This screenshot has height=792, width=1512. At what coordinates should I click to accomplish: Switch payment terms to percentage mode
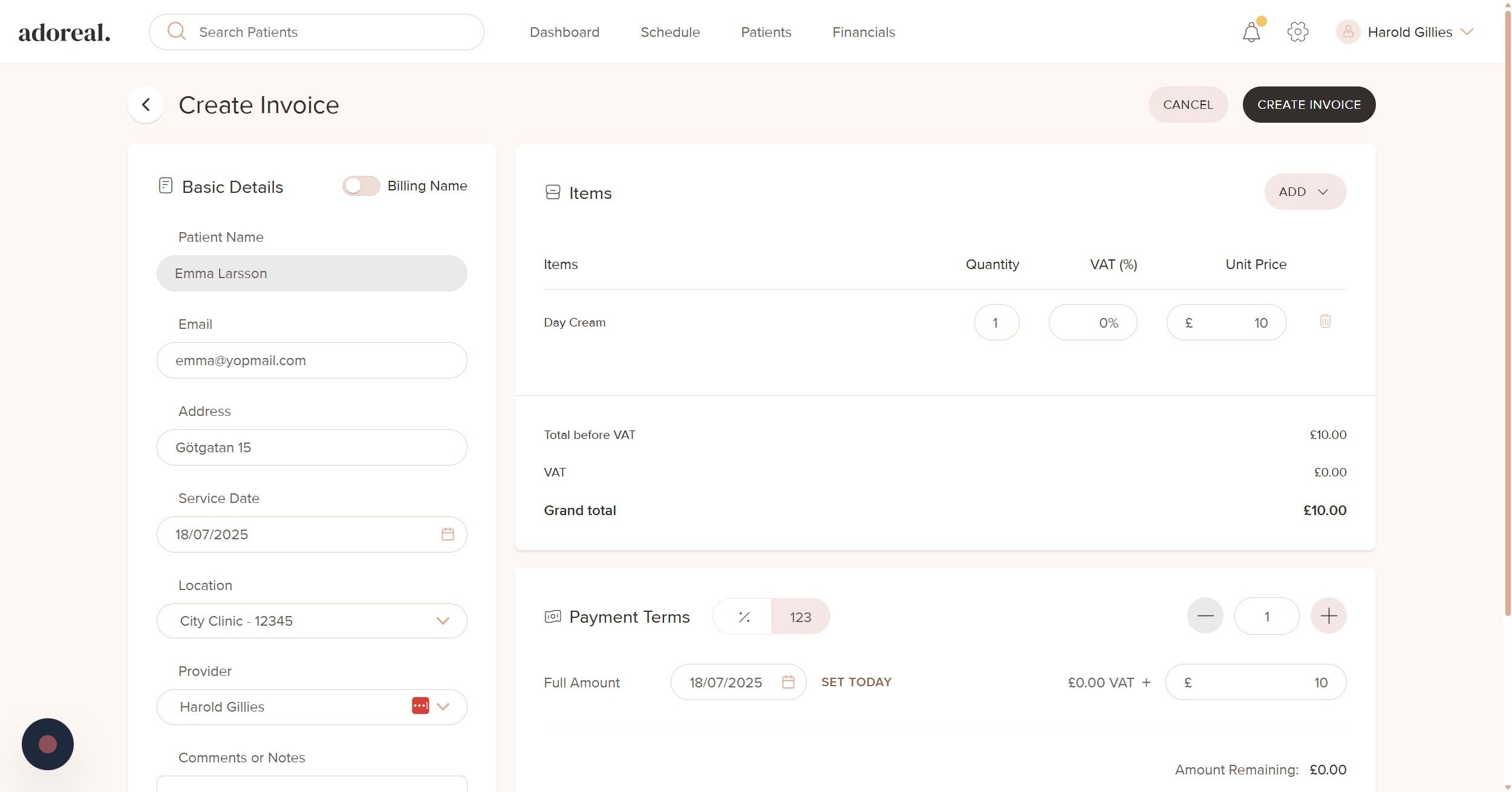(x=743, y=617)
